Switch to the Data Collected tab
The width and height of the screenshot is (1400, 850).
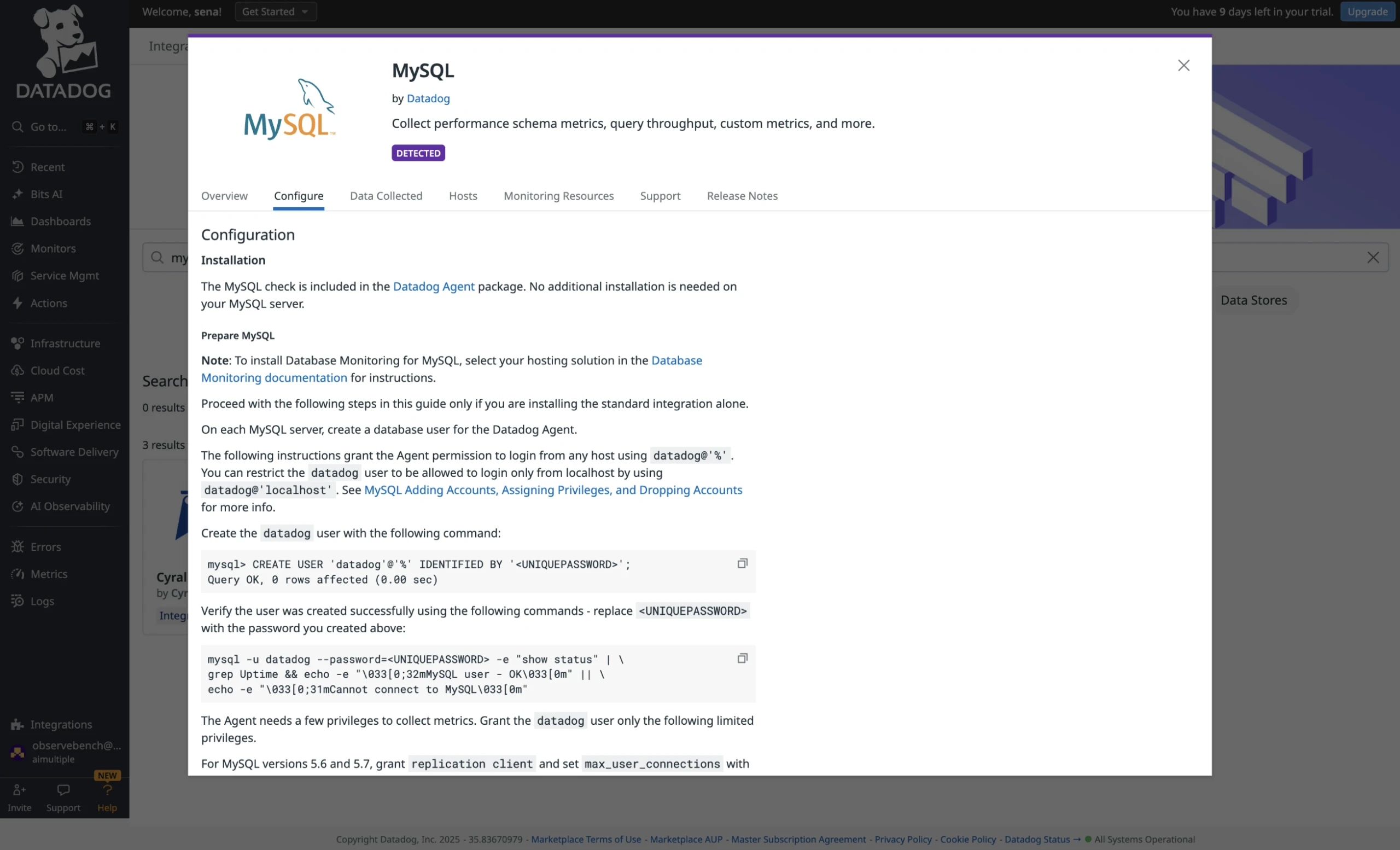(x=386, y=196)
